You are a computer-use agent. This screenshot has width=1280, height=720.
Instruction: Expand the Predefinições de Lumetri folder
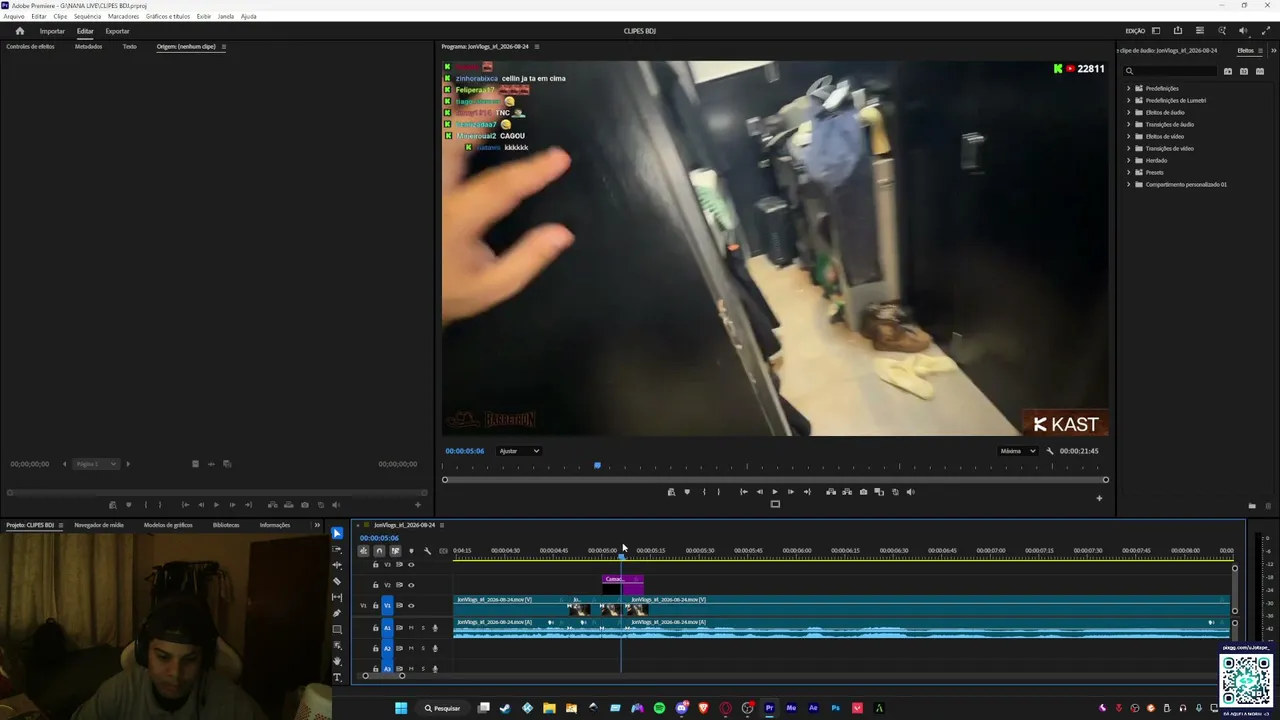1129,100
